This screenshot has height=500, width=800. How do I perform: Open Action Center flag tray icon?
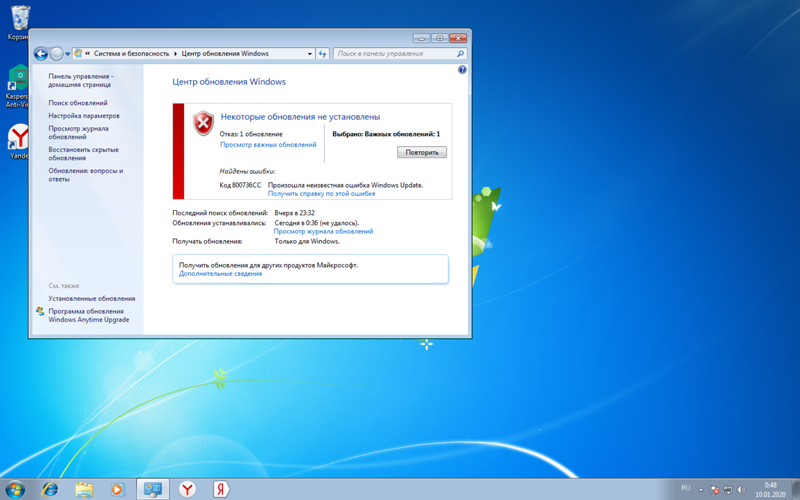(715, 490)
